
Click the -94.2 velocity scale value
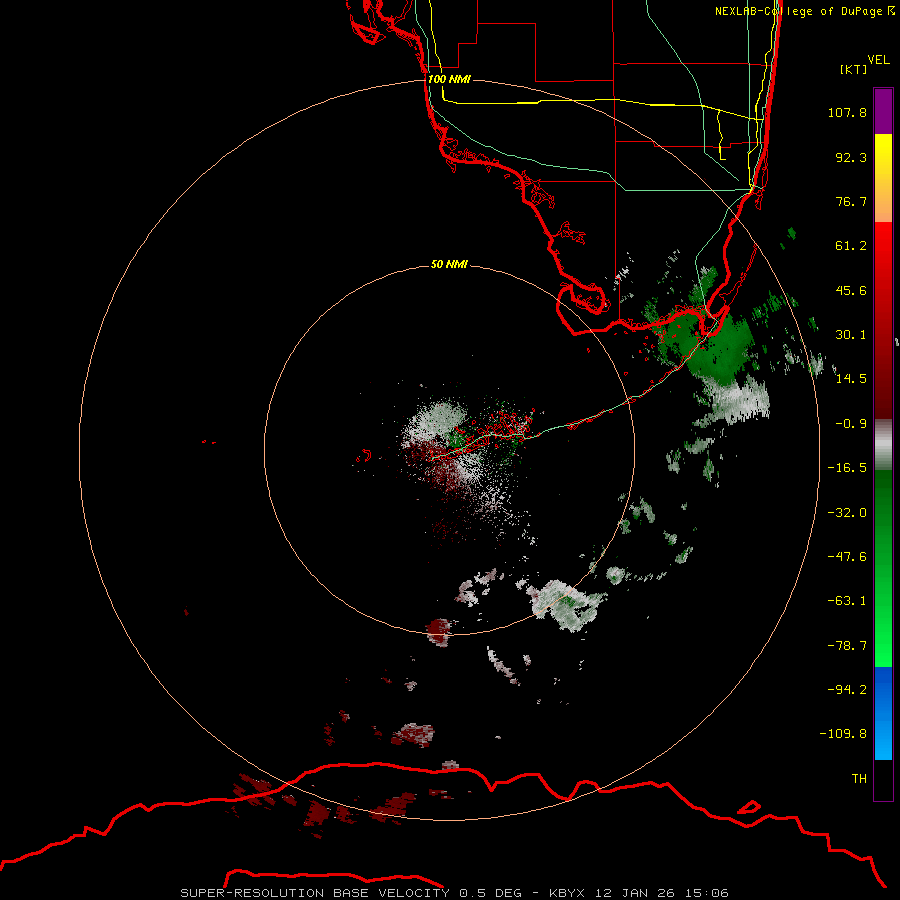847,690
